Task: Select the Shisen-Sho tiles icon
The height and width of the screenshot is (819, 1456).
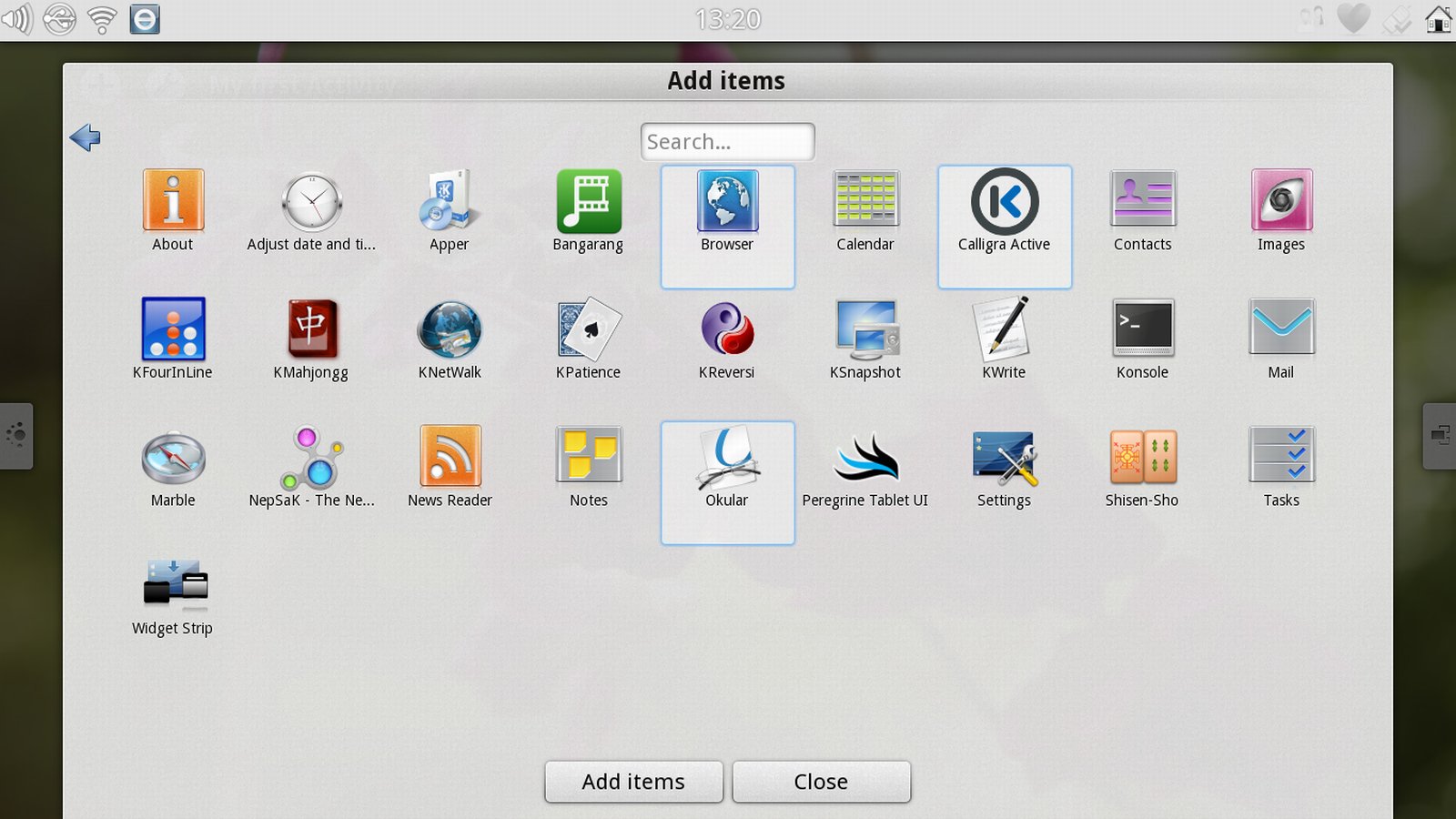Action: pos(1143,457)
